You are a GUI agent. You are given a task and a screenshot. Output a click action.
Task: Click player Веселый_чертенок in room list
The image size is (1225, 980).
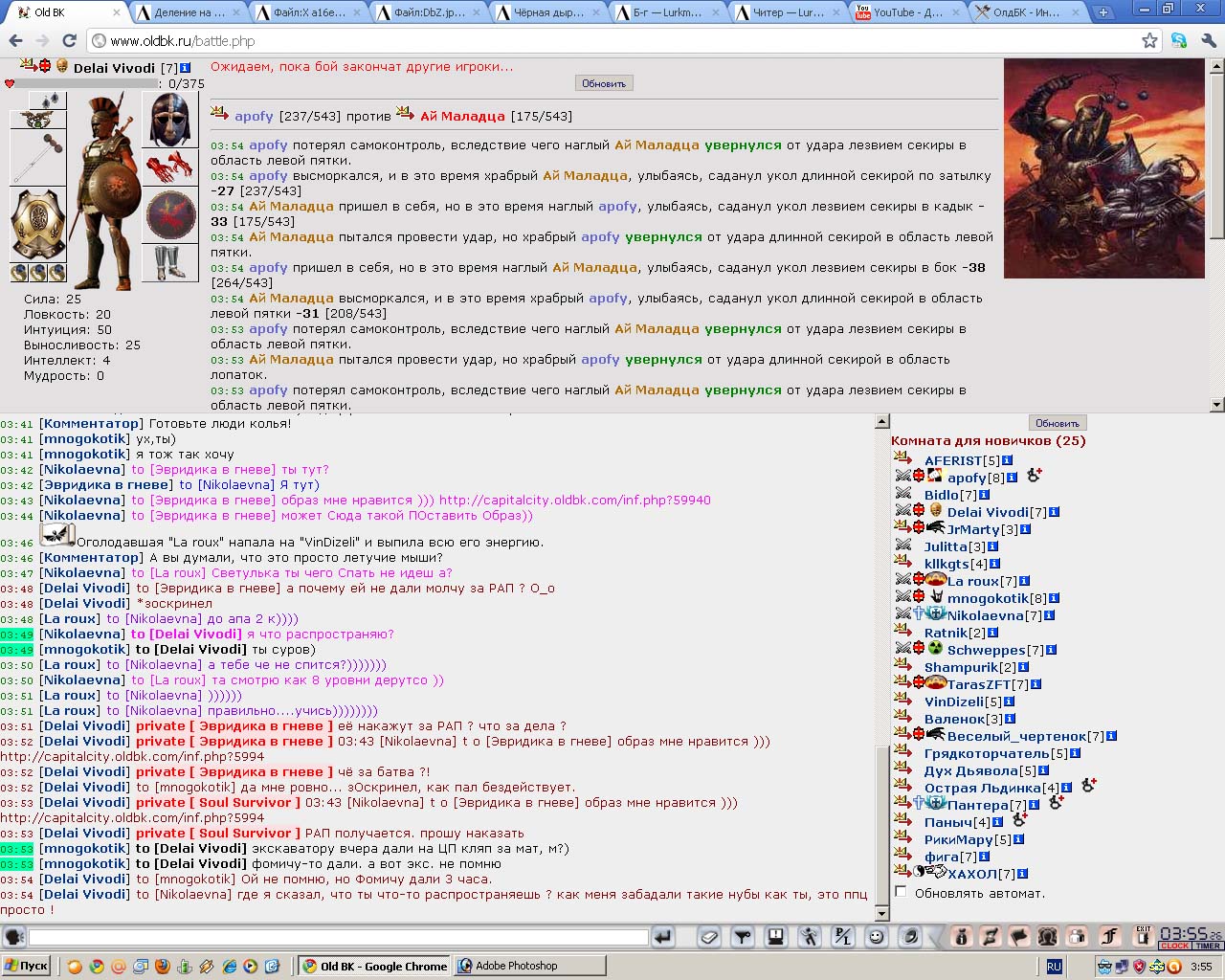click(1016, 736)
